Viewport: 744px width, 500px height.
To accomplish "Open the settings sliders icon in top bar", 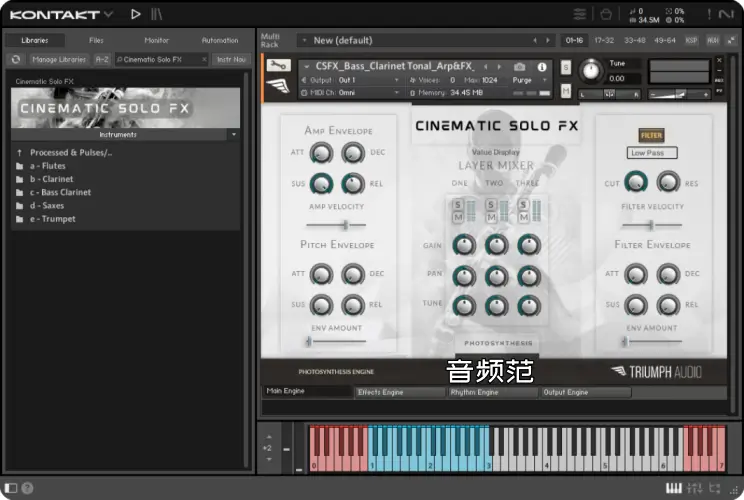I will point(579,14).
